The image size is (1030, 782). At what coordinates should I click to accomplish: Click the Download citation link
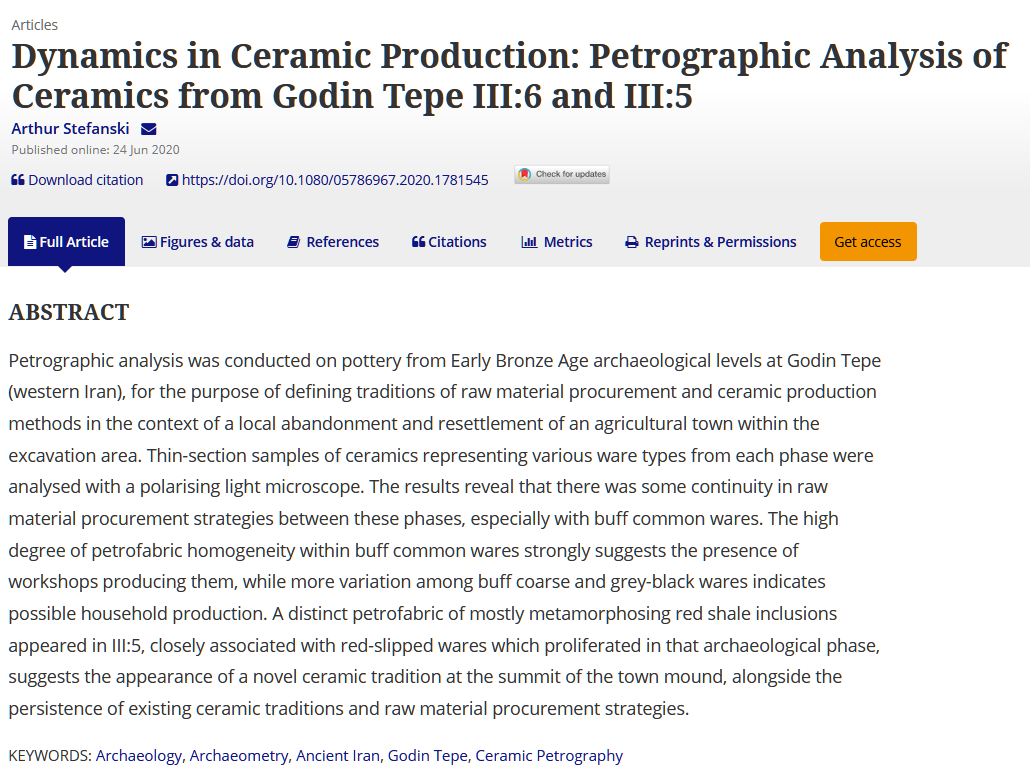point(85,181)
